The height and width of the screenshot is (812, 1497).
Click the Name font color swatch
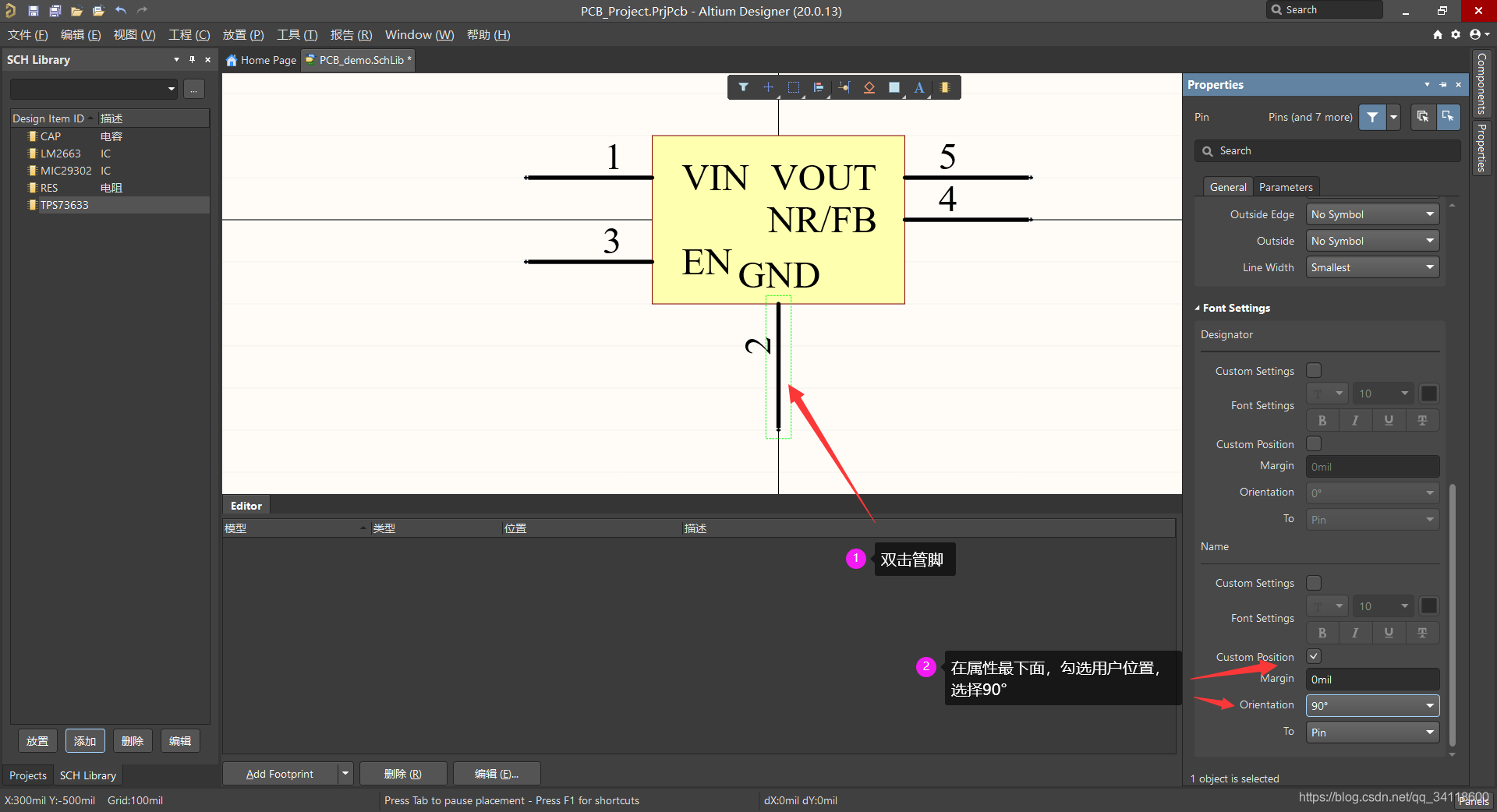1429,606
